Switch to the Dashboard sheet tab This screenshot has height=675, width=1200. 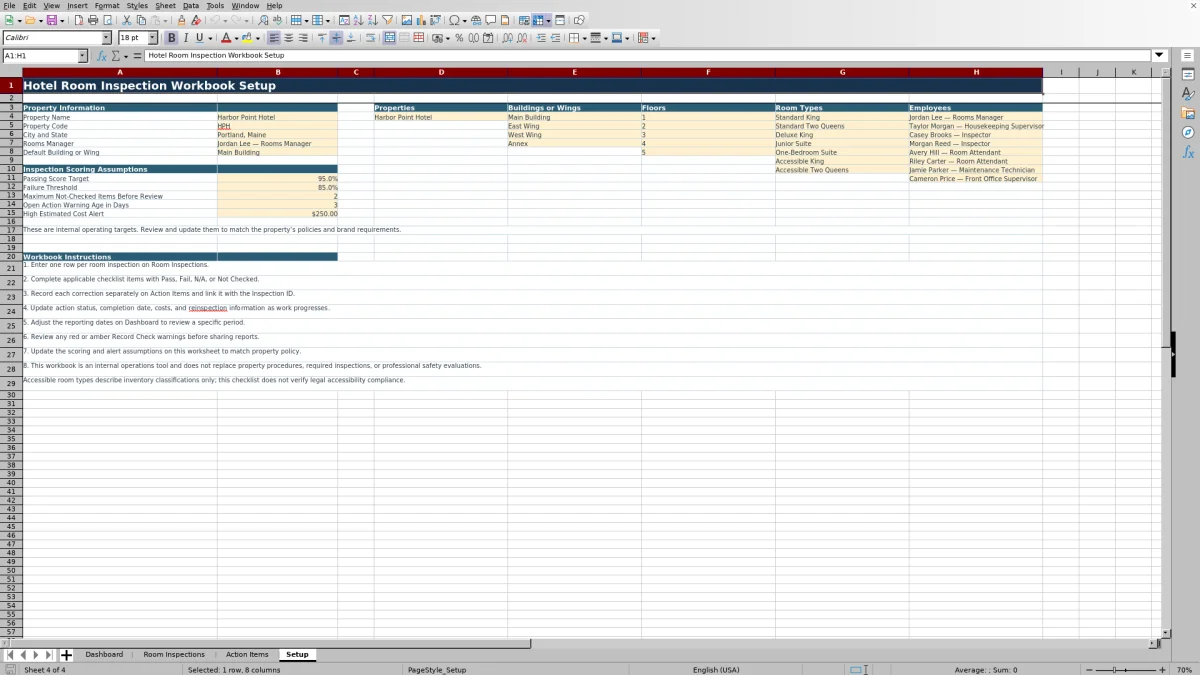(x=104, y=654)
